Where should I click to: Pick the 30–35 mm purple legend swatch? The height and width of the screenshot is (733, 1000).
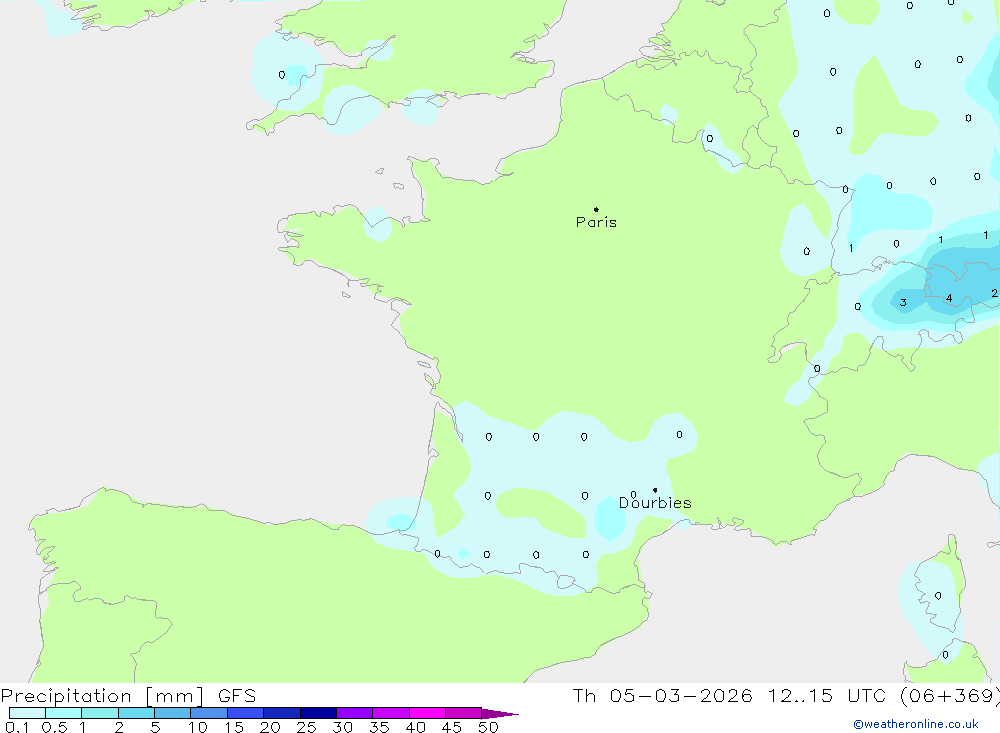pos(355,713)
